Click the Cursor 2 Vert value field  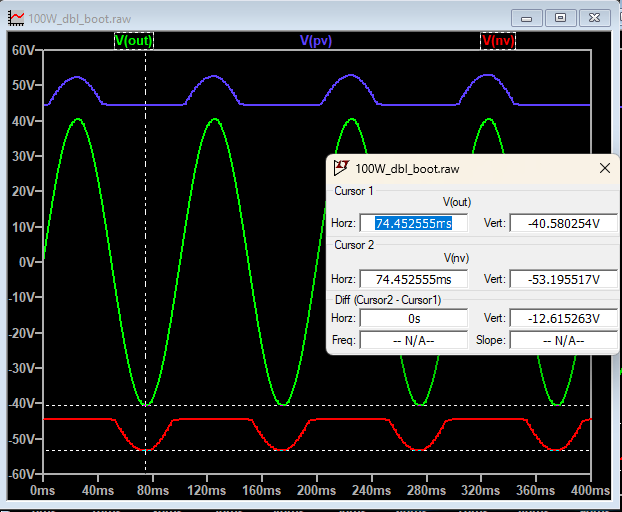point(563,279)
